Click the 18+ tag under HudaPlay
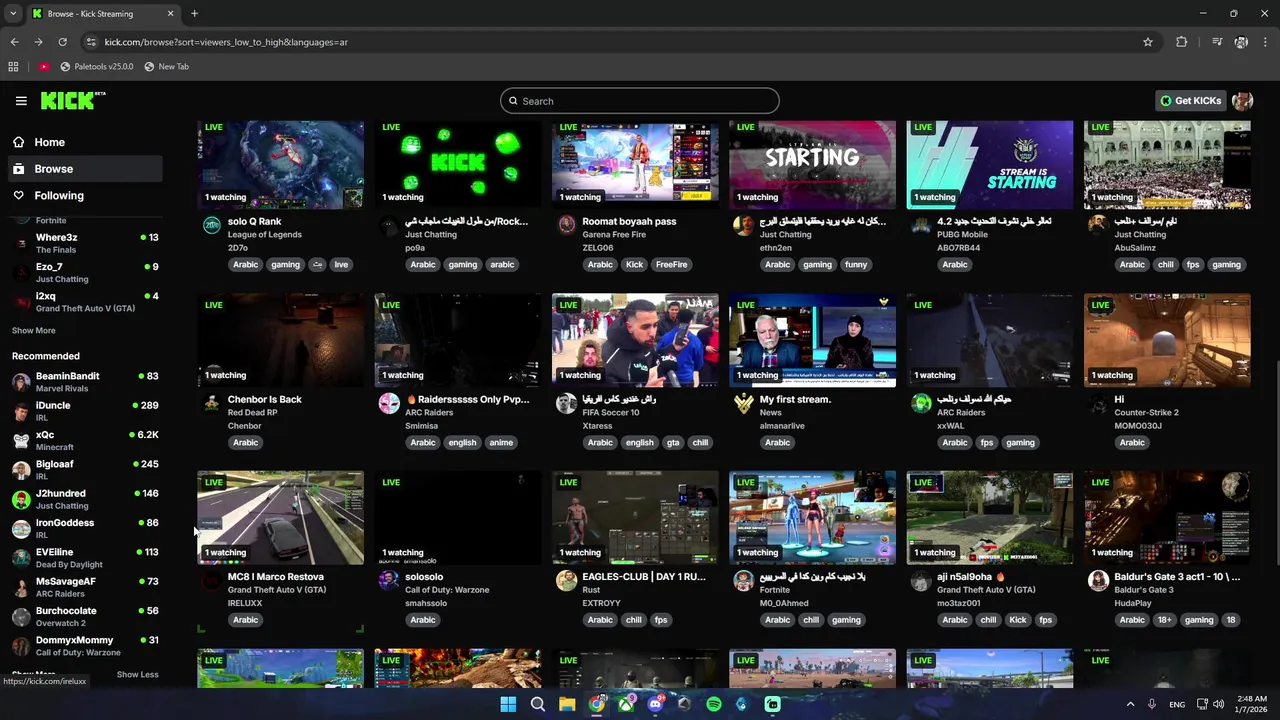Viewport: 1280px width, 720px height. tap(1165, 620)
